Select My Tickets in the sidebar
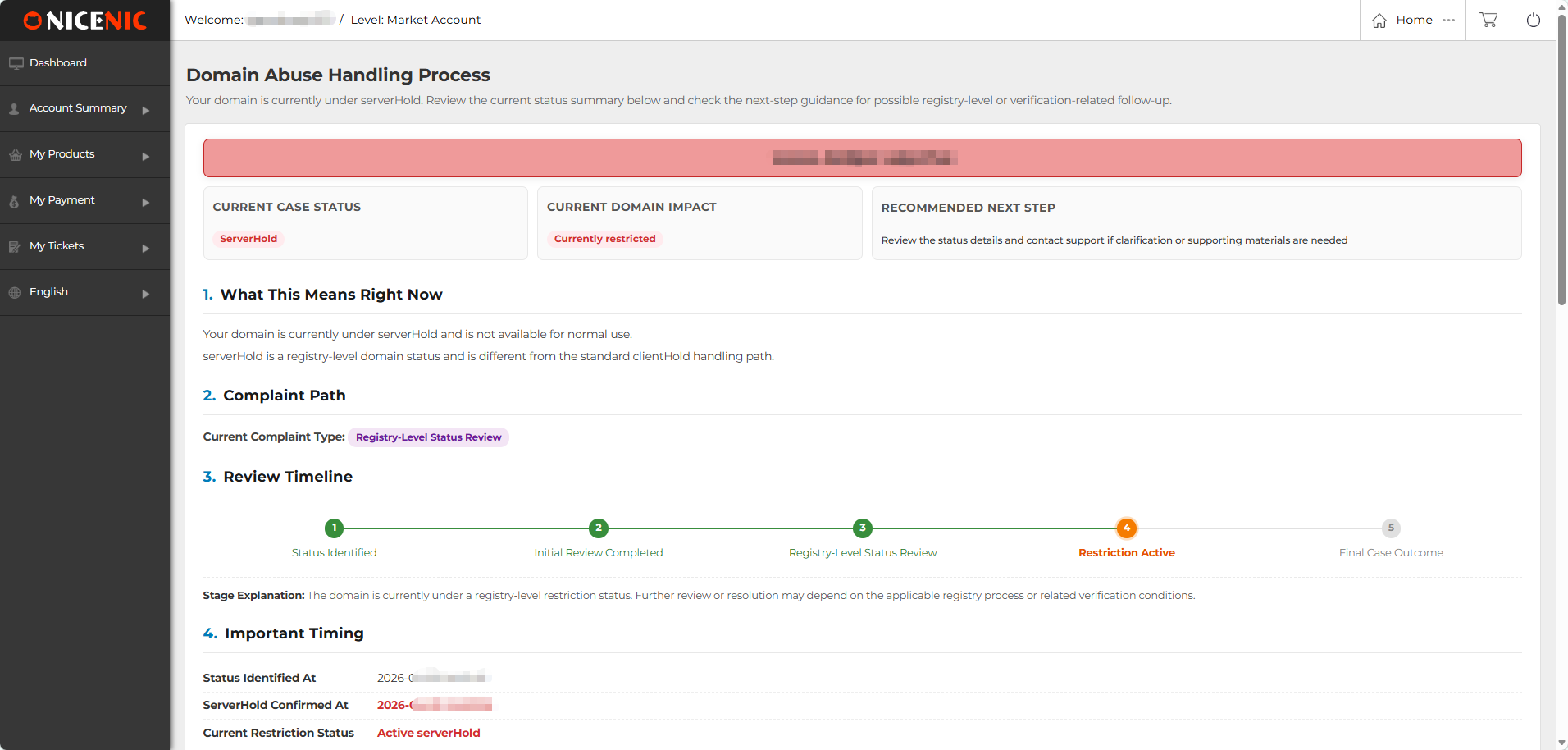Image resolution: width=1568 pixels, height=750 pixels. point(57,246)
